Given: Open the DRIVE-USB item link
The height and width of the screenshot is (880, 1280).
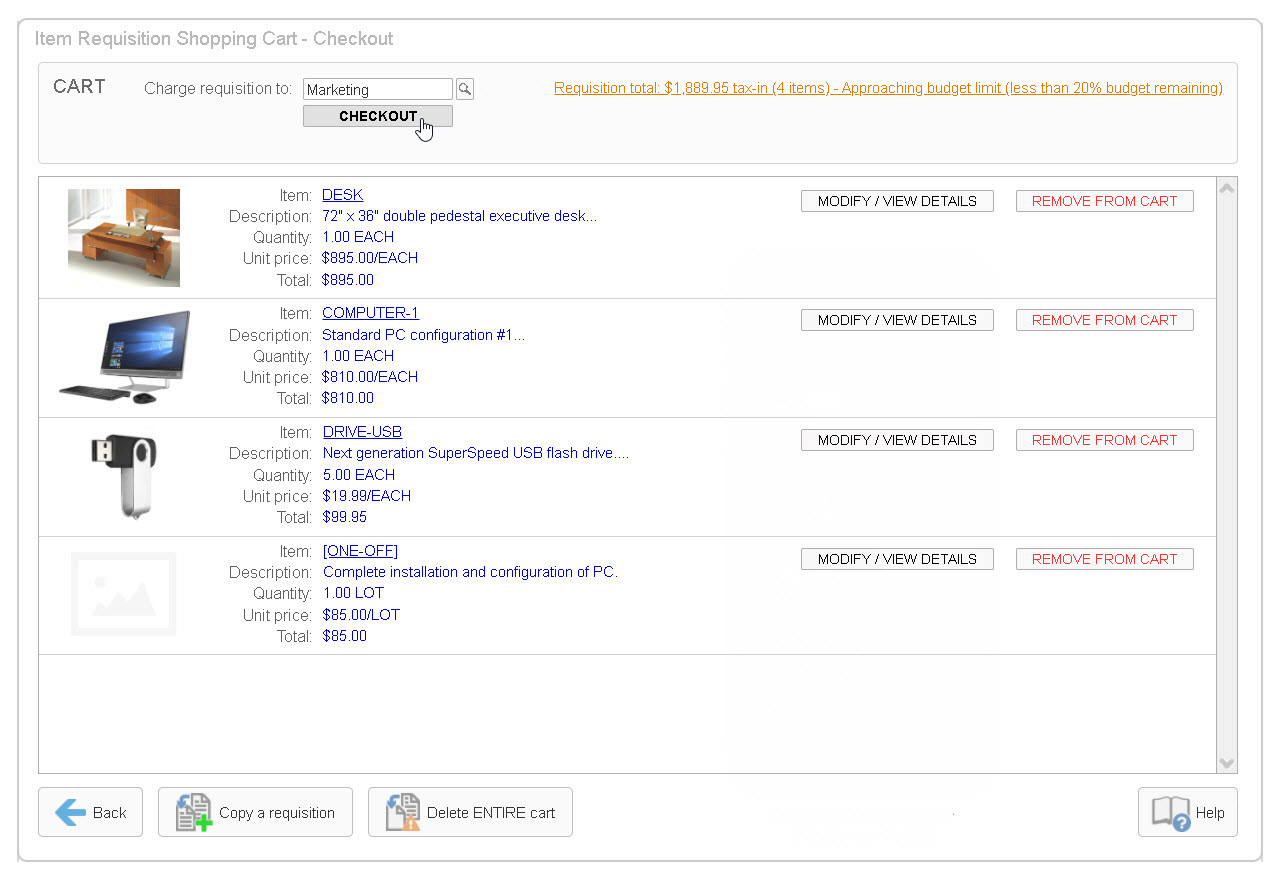Looking at the screenshot, I should pyautogui.click(x=362, y=432).
